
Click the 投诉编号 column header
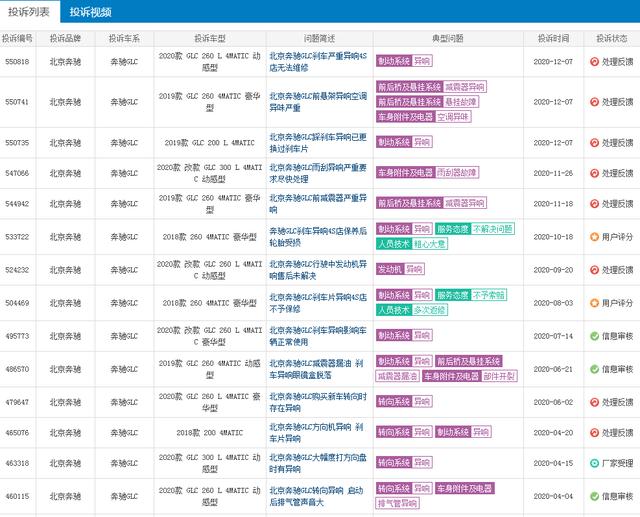17,38
